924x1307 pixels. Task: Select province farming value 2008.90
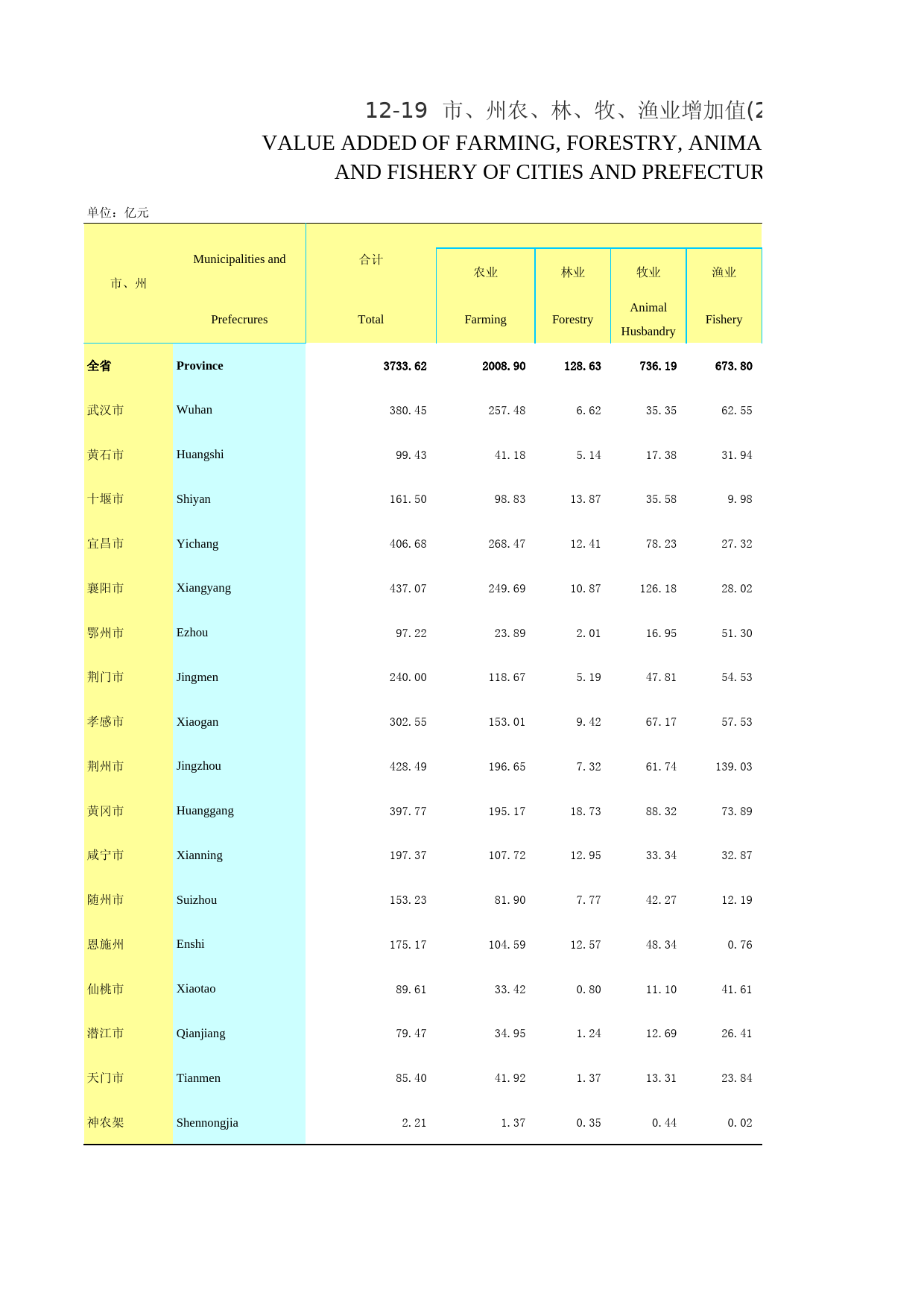504,367
